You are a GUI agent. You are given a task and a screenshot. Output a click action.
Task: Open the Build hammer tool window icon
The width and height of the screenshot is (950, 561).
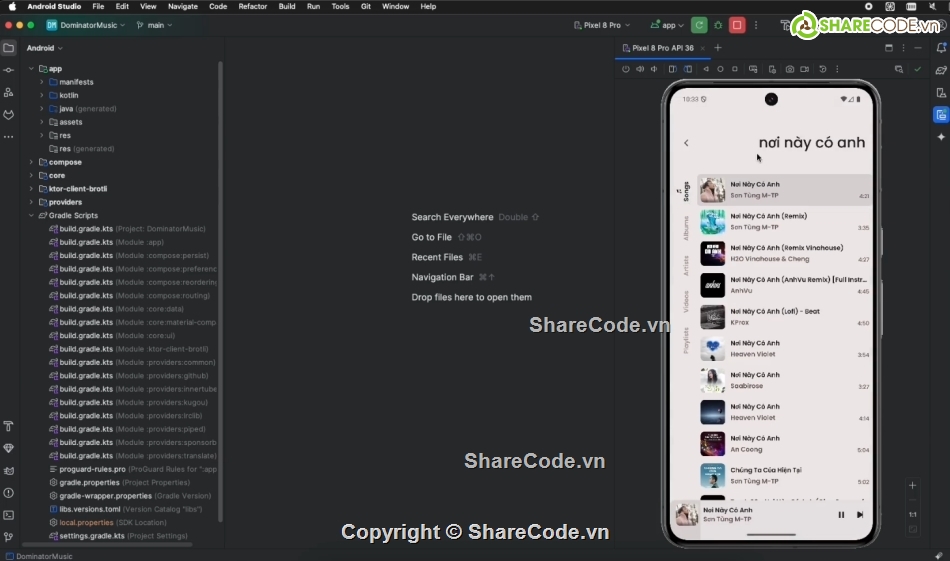click(x=8, y=427)
